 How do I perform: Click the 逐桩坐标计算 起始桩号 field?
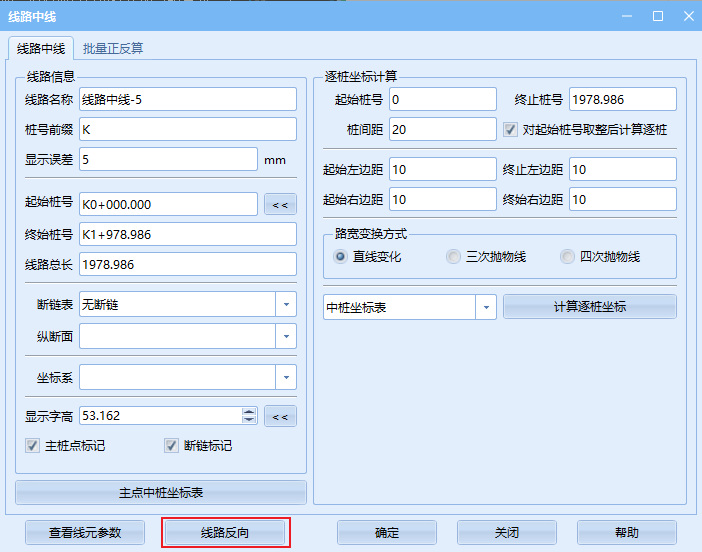pos(443,99)
